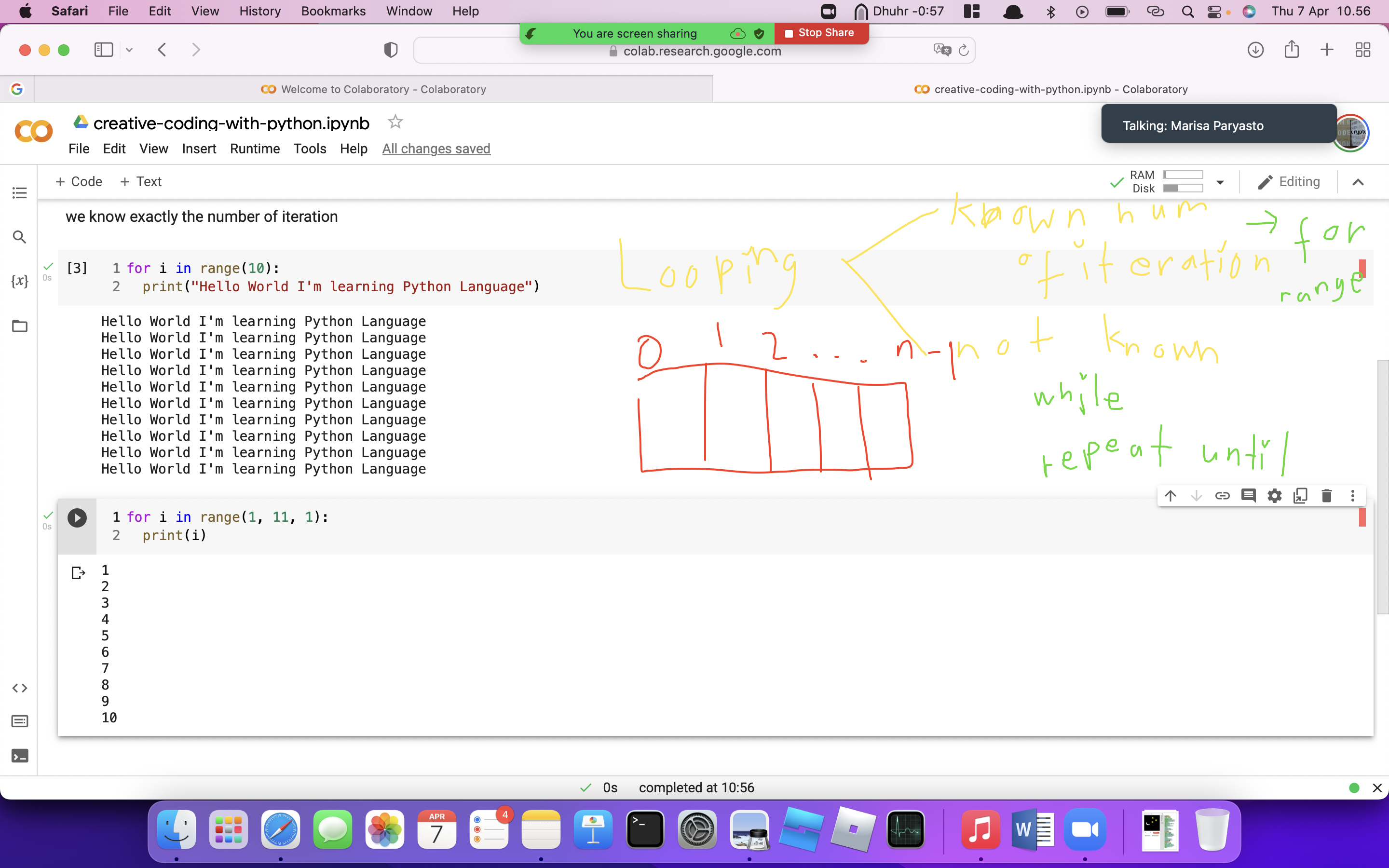Open the table of contents sidebar icon
Screen dimensions: 1389x868
(19, 193)
